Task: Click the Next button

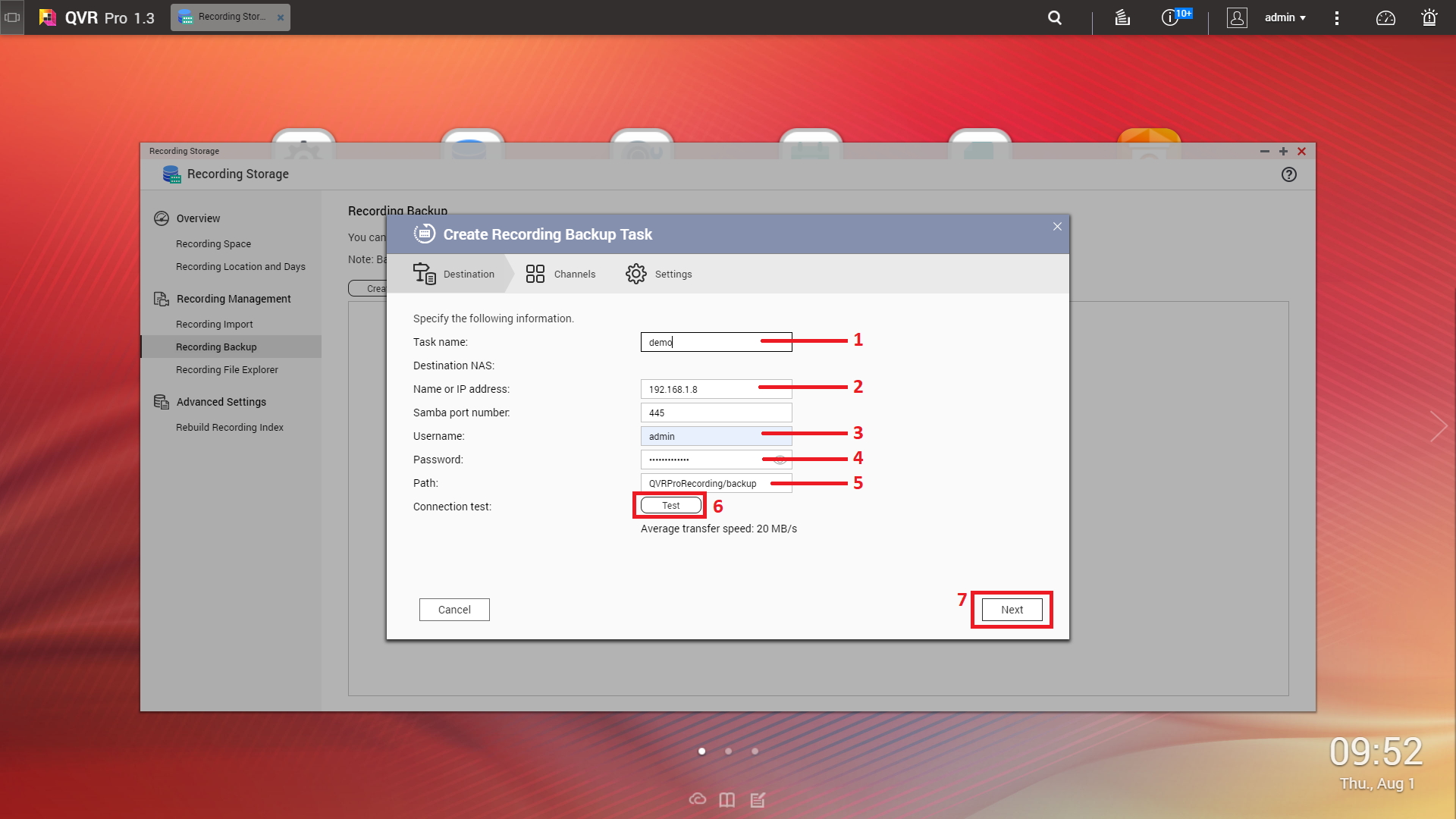Action: 1012,610
